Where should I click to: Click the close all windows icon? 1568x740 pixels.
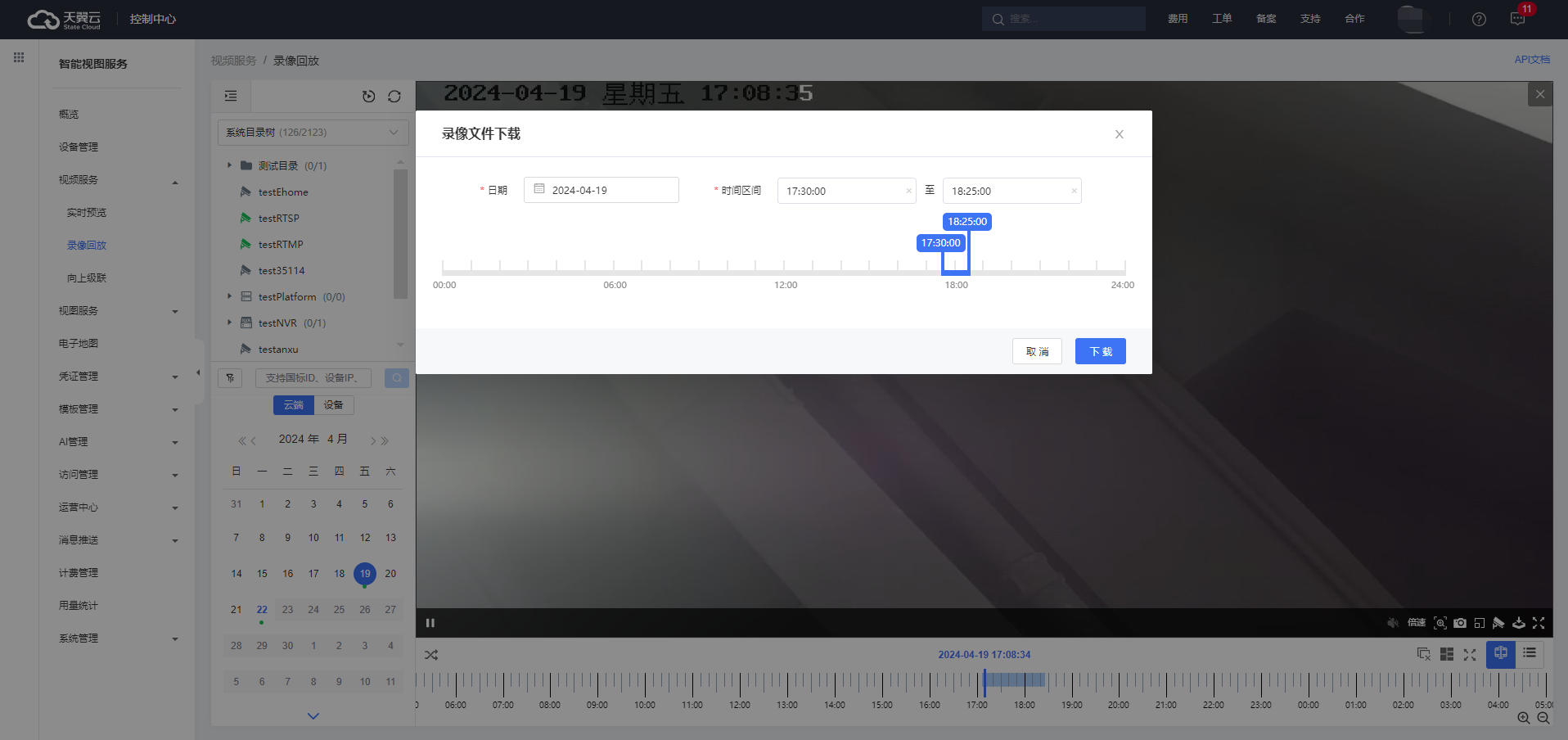click(1424, 655)
